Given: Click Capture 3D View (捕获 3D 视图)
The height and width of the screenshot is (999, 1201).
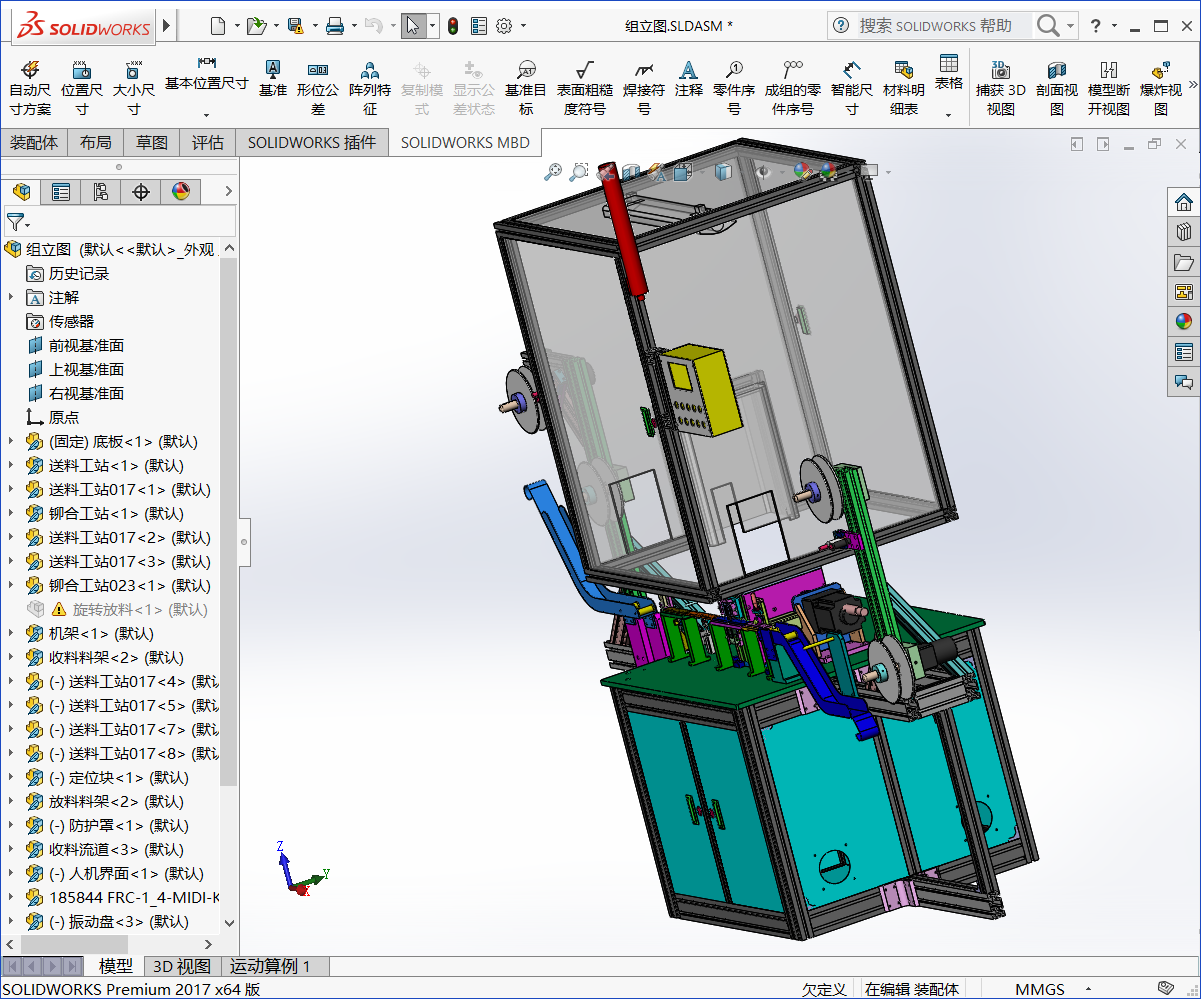Looking at the screenshot, I should [x=1001, y=86].
